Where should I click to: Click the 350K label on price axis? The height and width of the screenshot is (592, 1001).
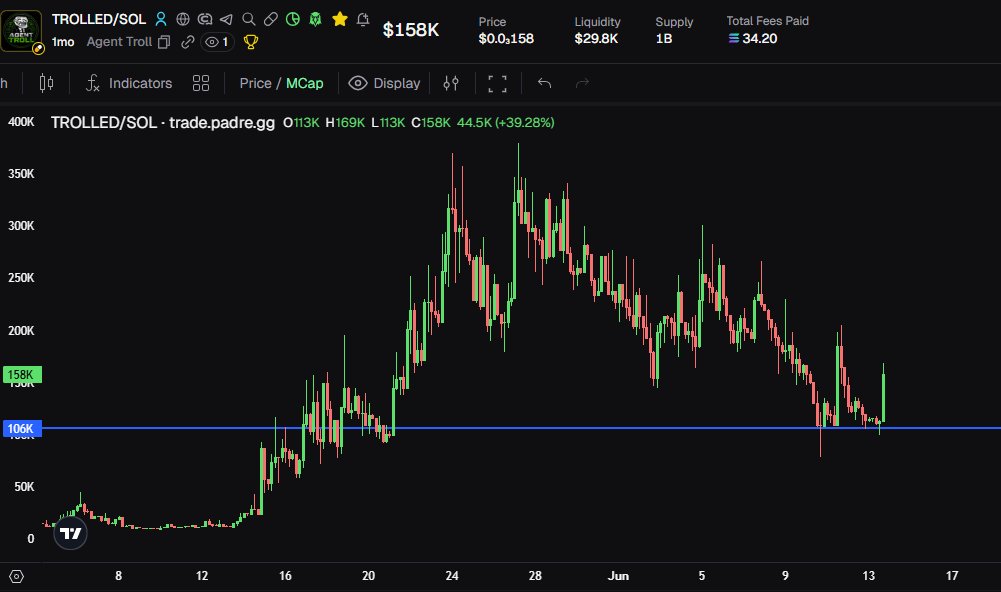(21, 174)
